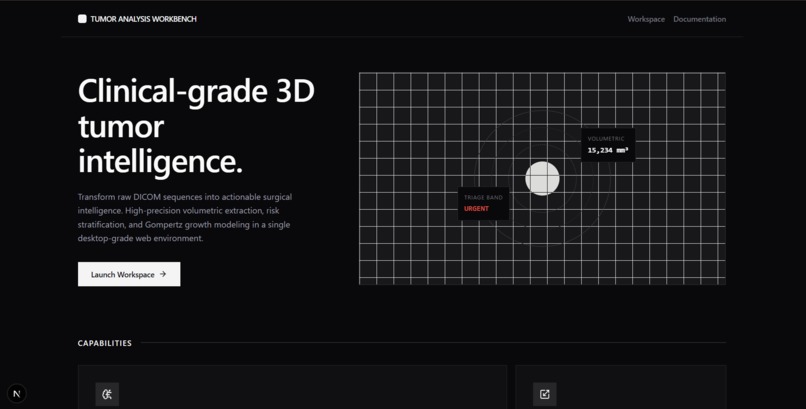Click the Volumetric 15,234 mm³ label

tap(608, 145)
